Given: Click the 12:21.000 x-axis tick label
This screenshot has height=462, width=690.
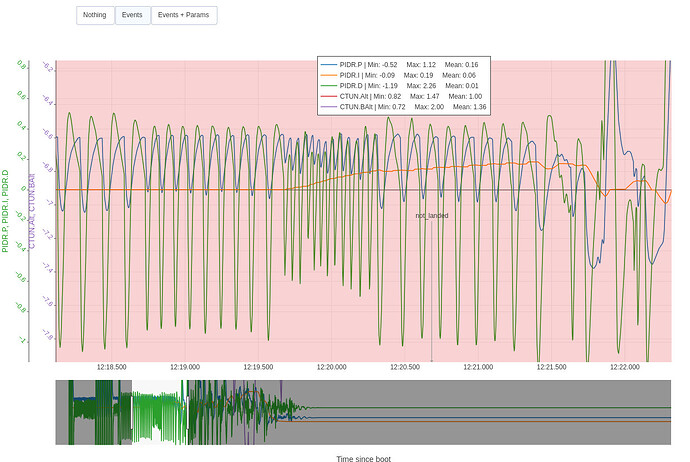Looking at the screenshot, I should pyautogui.click(x=478, y=367).
